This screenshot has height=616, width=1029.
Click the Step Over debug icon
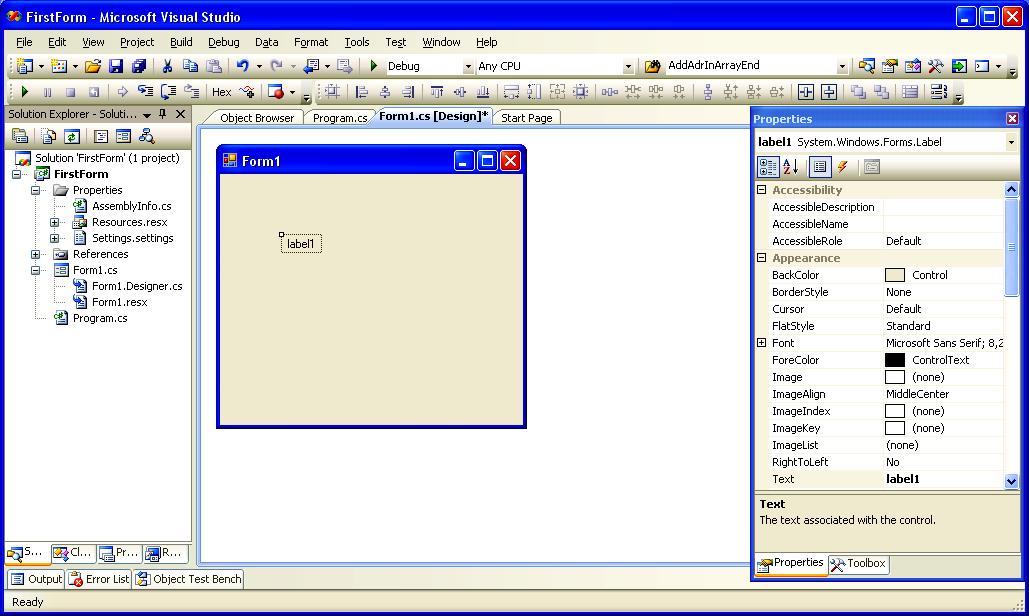coord(168,92)
